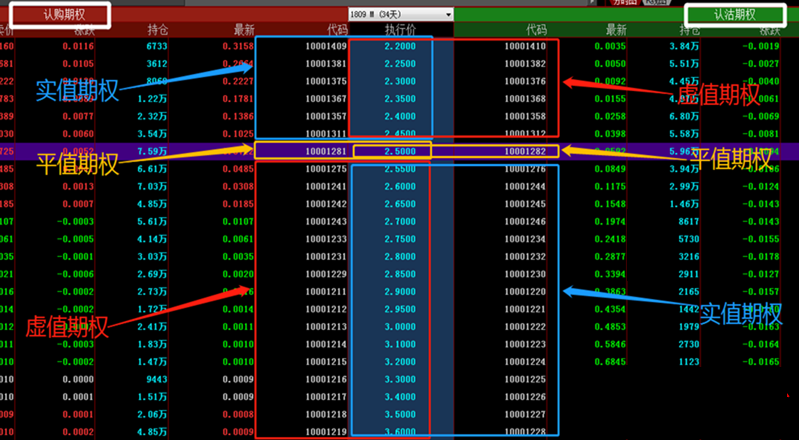Viewport: 800px width, 443px height.
Task: Select call contract code 10001217
Action: pos(326,397)
